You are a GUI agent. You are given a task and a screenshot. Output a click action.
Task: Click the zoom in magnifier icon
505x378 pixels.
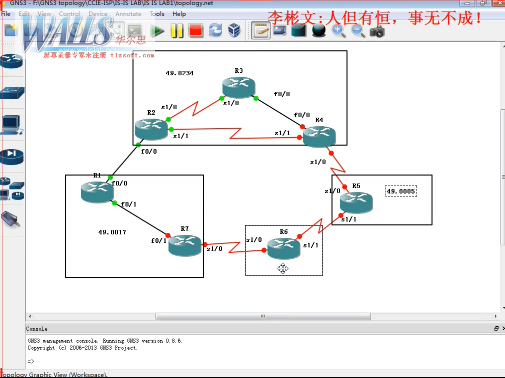coord(339,31)
